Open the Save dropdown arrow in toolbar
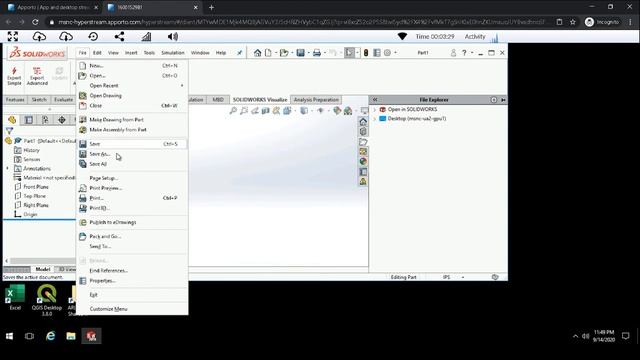Screen dimensions: 640x360 [308, 53]
